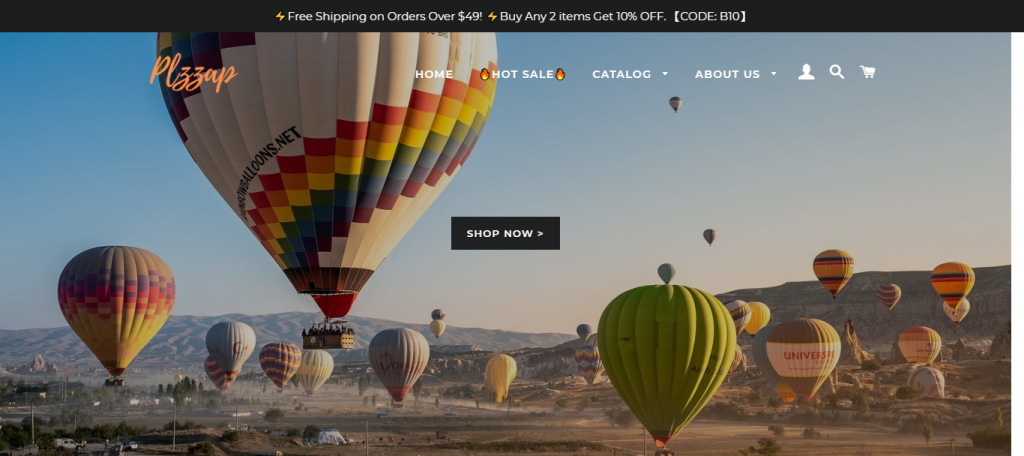Expand the CATALOG dropdown arrow
Screen dimensions: 1024x456
pyautogui.click(x=665, y=74)
